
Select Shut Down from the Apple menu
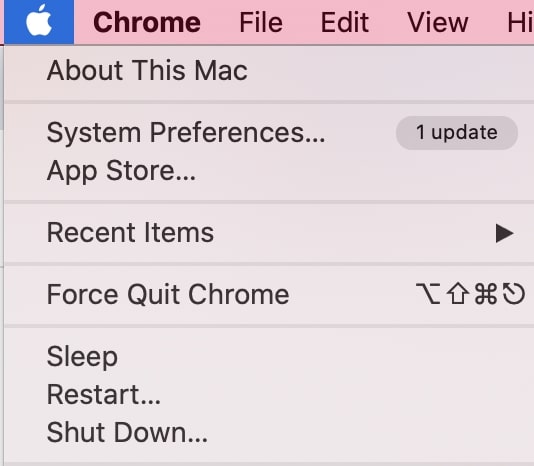tap(127, 432)
